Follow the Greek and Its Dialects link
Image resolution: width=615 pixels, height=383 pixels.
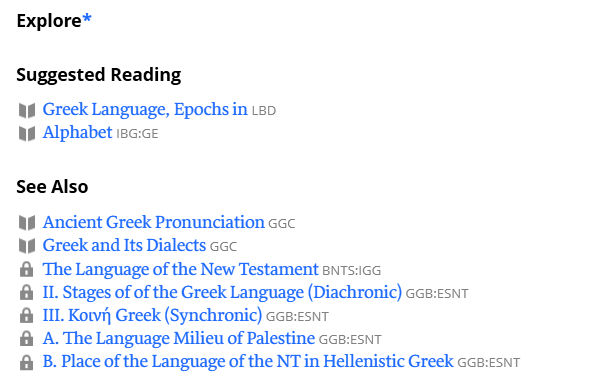[x=124, y=246]
